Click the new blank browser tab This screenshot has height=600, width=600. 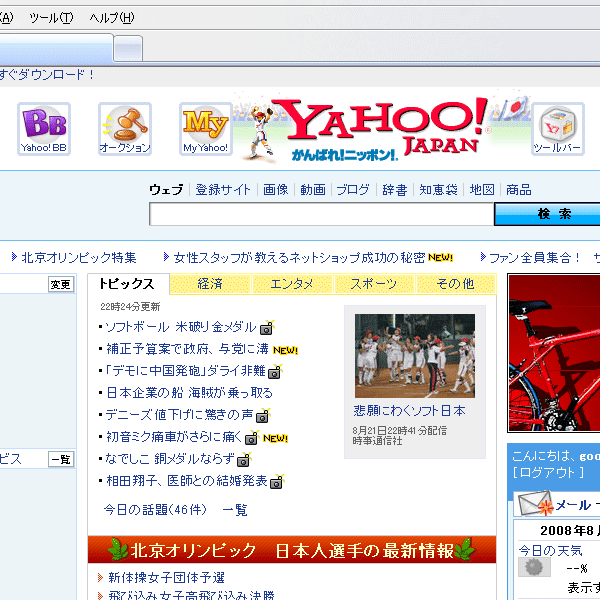click(128, 48)
